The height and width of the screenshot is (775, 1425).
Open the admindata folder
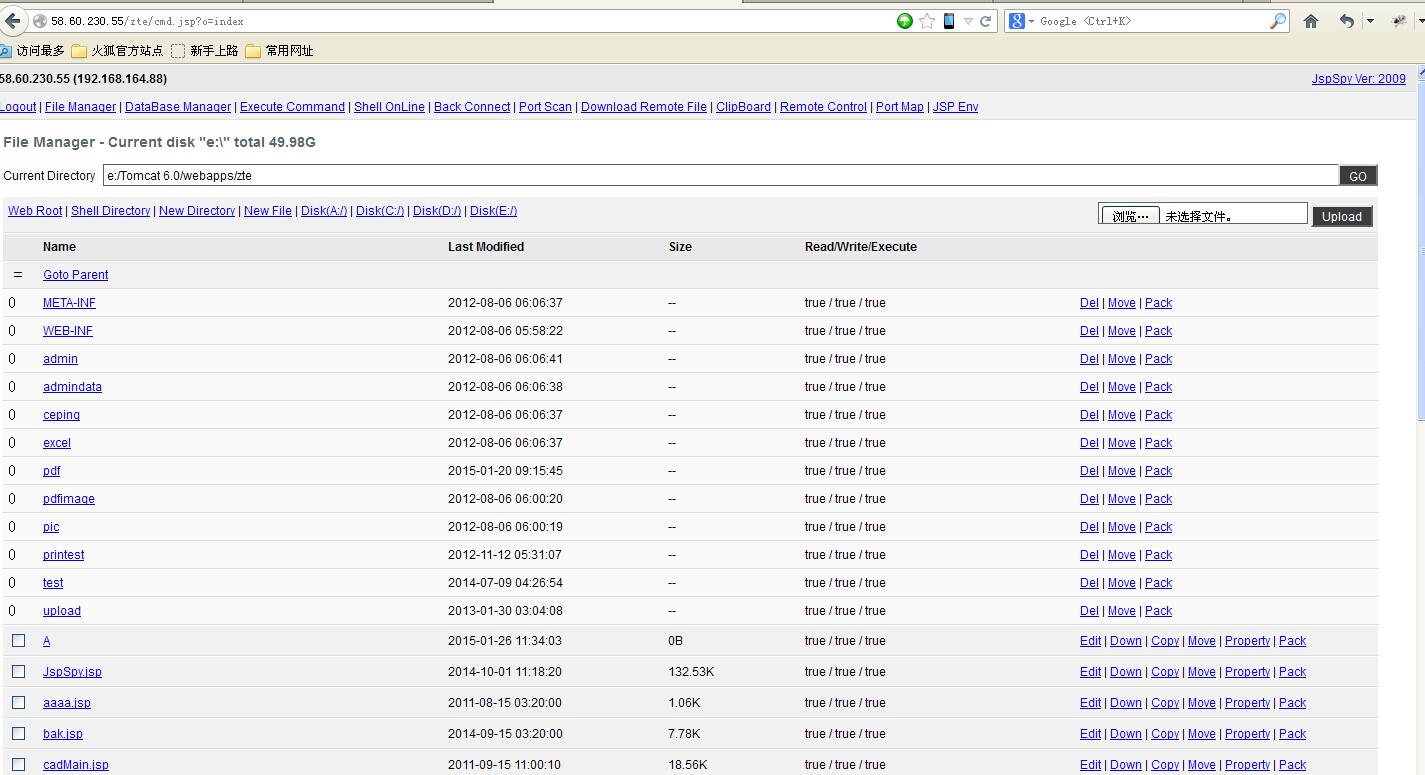tap(72, 387)
